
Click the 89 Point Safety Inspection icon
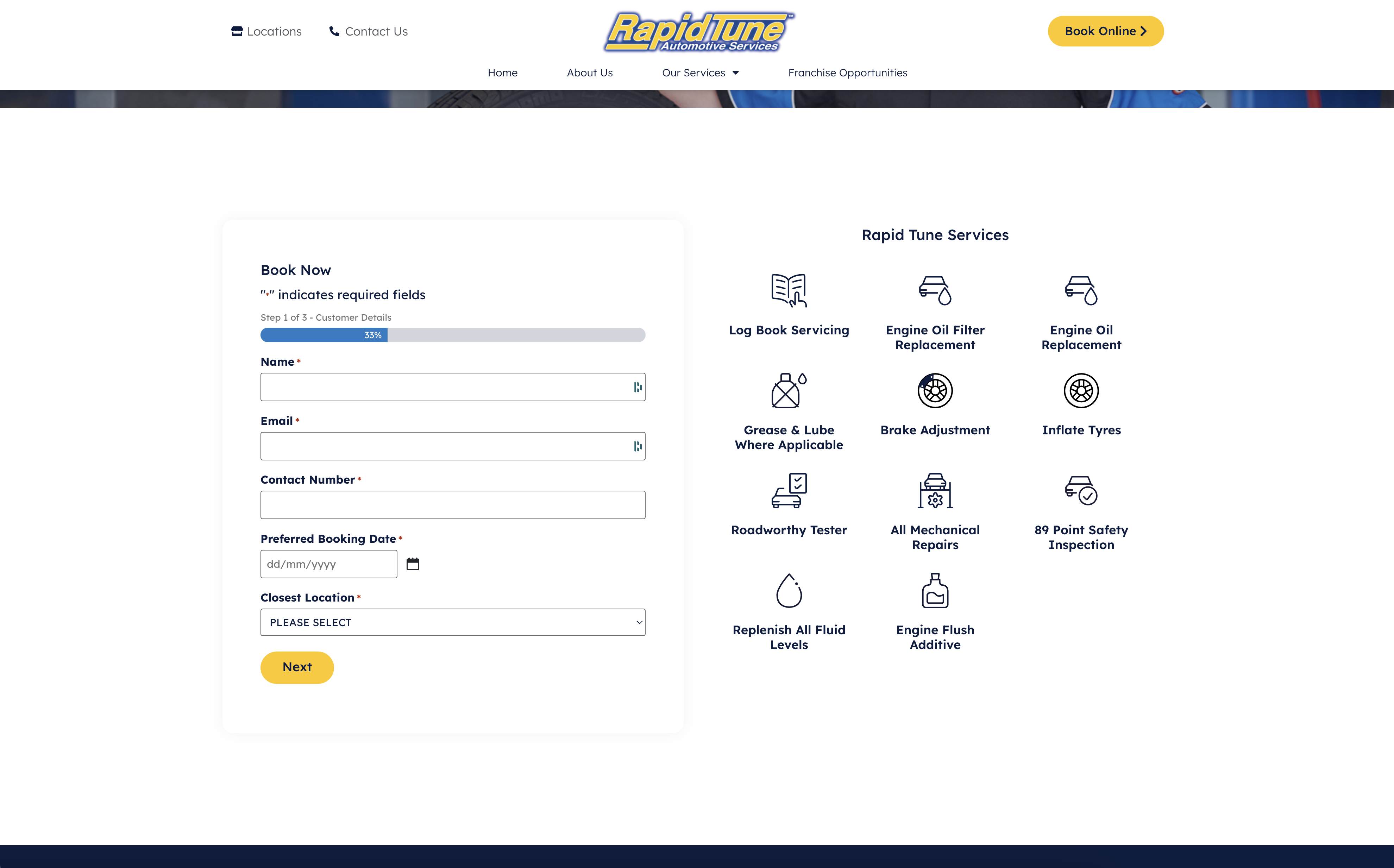1081,490
